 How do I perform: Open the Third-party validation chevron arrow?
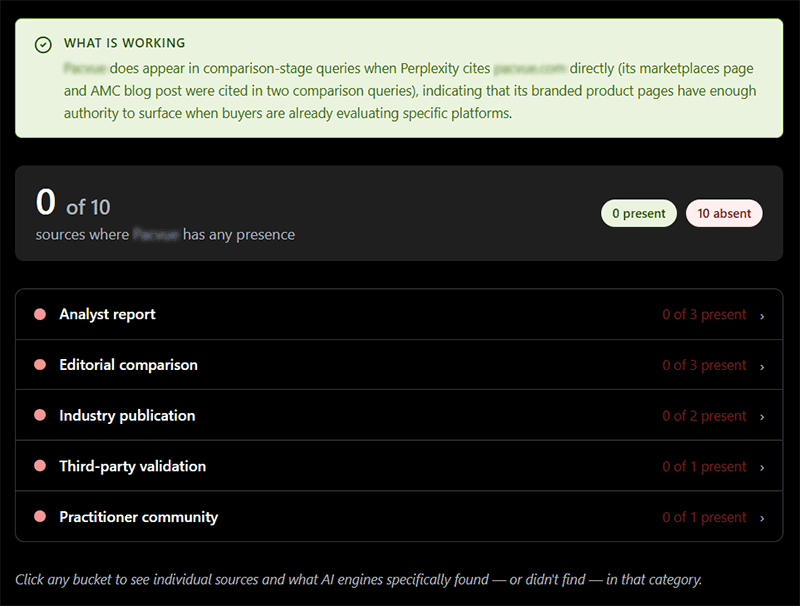coord(762,468)
